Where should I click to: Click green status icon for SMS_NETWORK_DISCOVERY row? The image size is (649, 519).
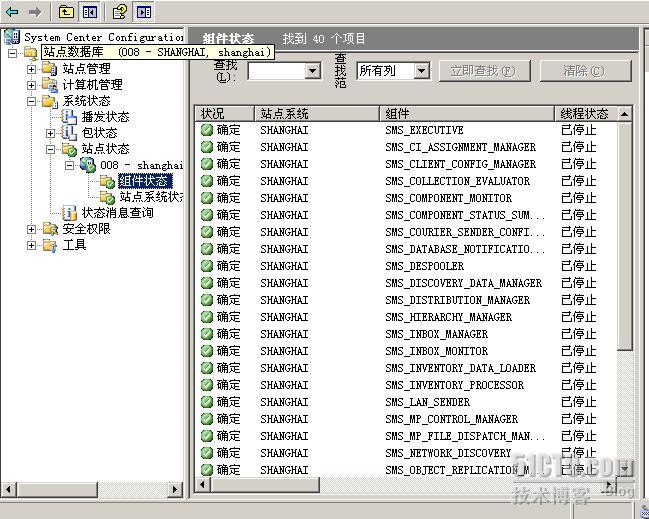coord(207,453)
